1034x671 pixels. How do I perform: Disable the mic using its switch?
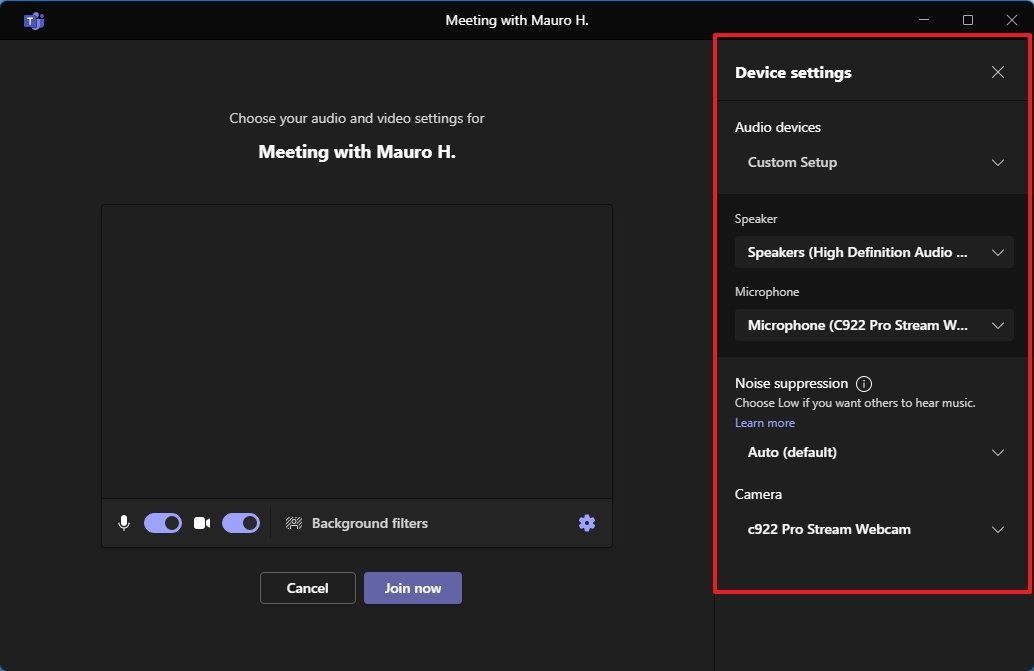[x=162, y=522]
